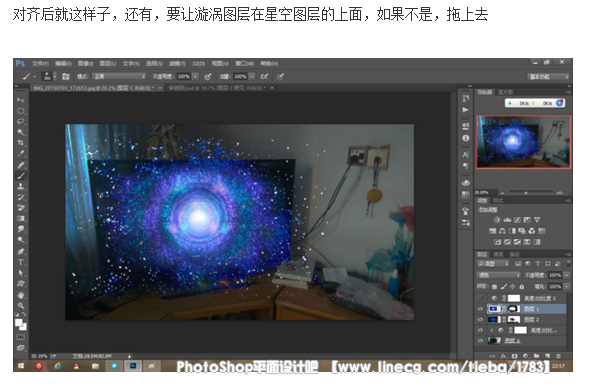Screen dimensions: 600x384
Task: Select the Lasso tool in toolbox
Action: coord(21,121)
